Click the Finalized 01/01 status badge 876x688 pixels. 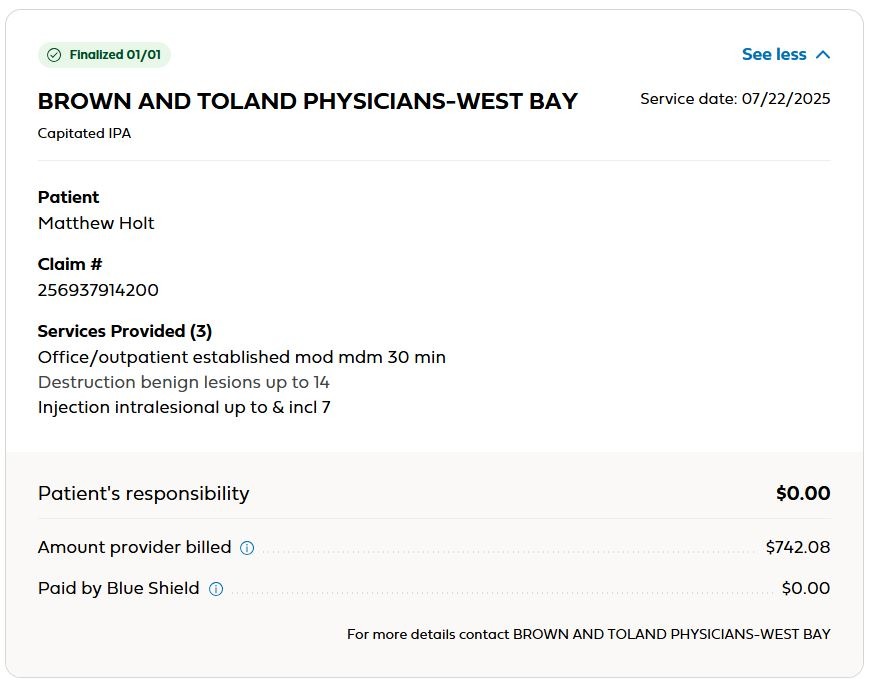tap(104, 55)
